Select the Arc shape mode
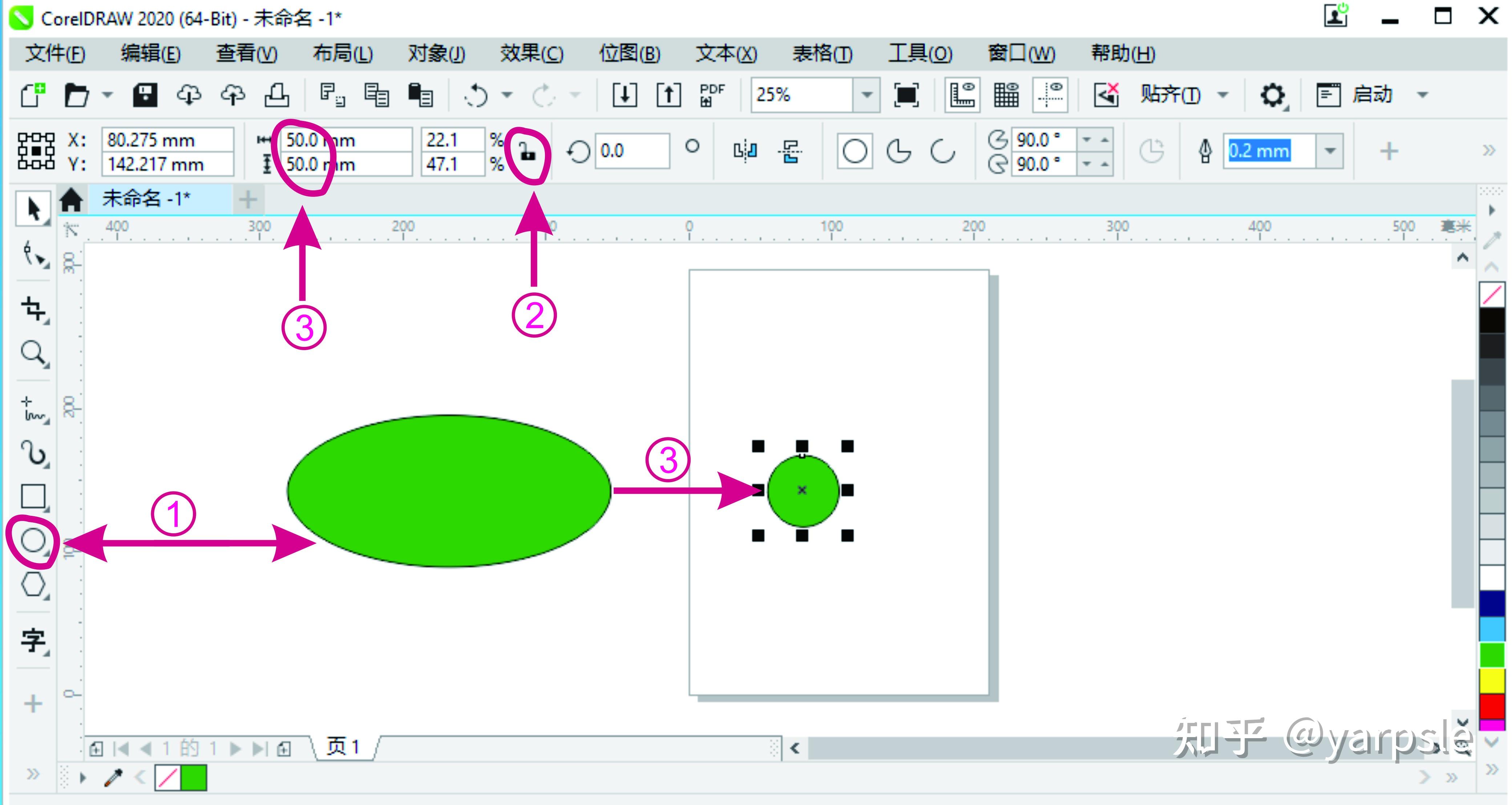This screenshot has width=1512, height=805. (x=943, y=151)
